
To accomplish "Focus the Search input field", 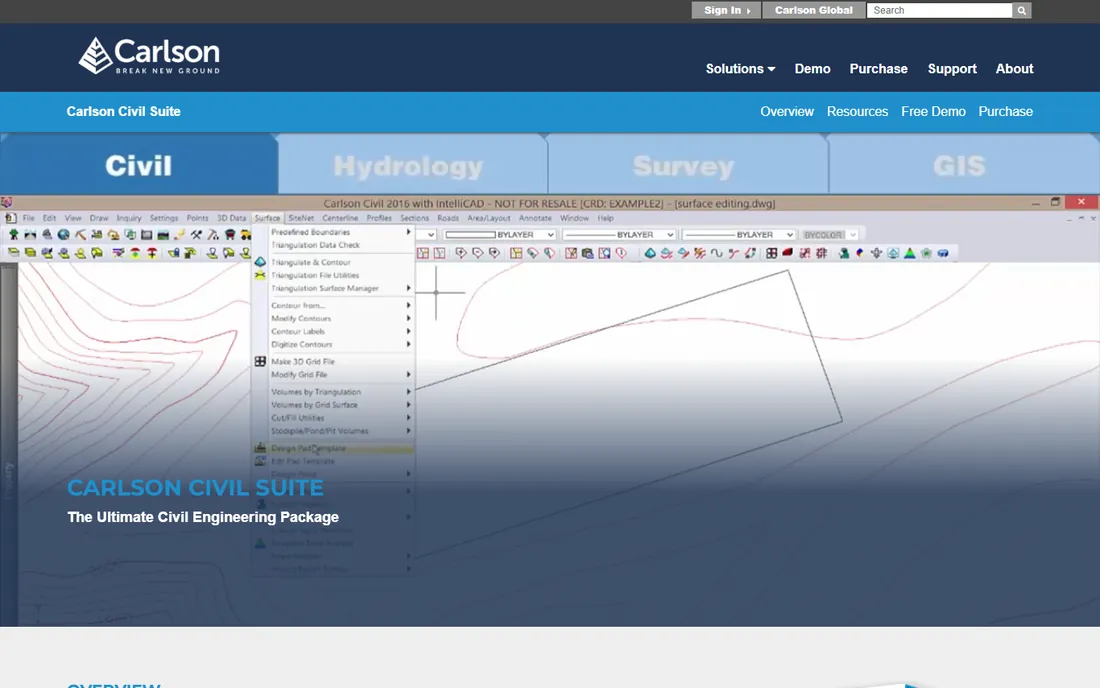I will 939,11.
